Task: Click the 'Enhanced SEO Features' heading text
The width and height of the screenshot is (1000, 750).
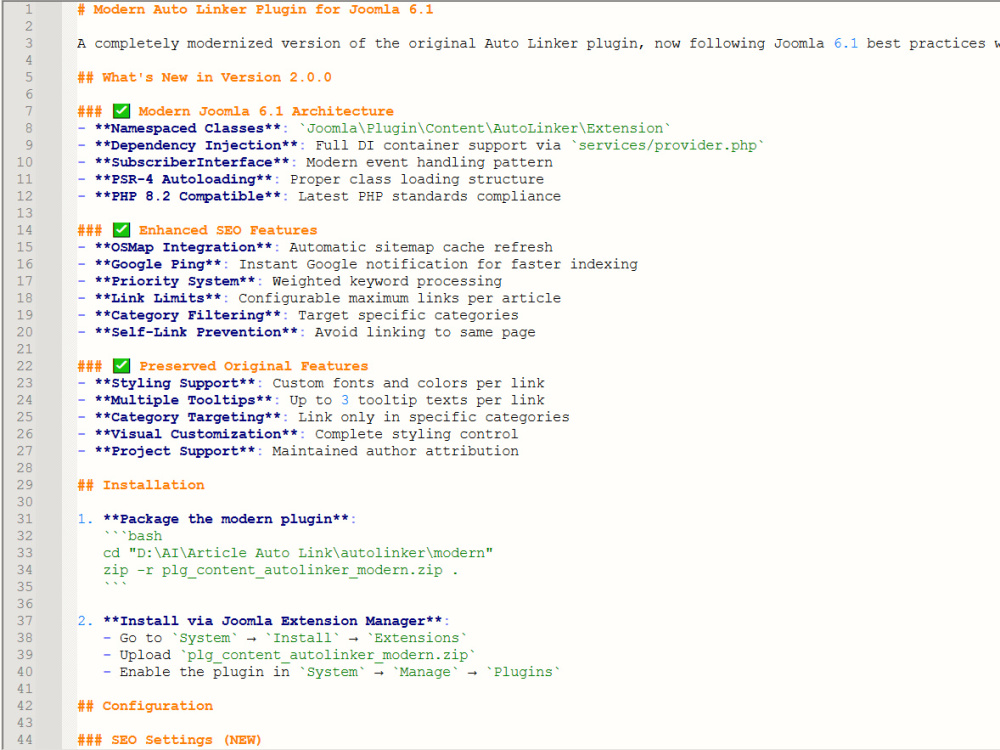Action: point(228,230)
